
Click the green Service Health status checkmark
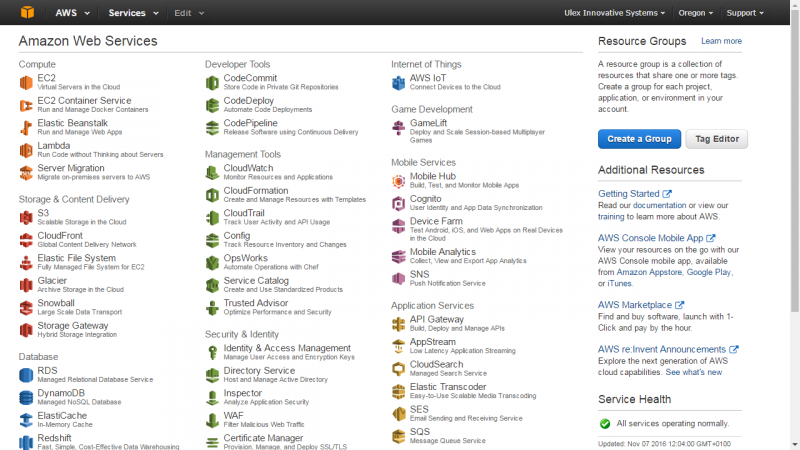605,423
